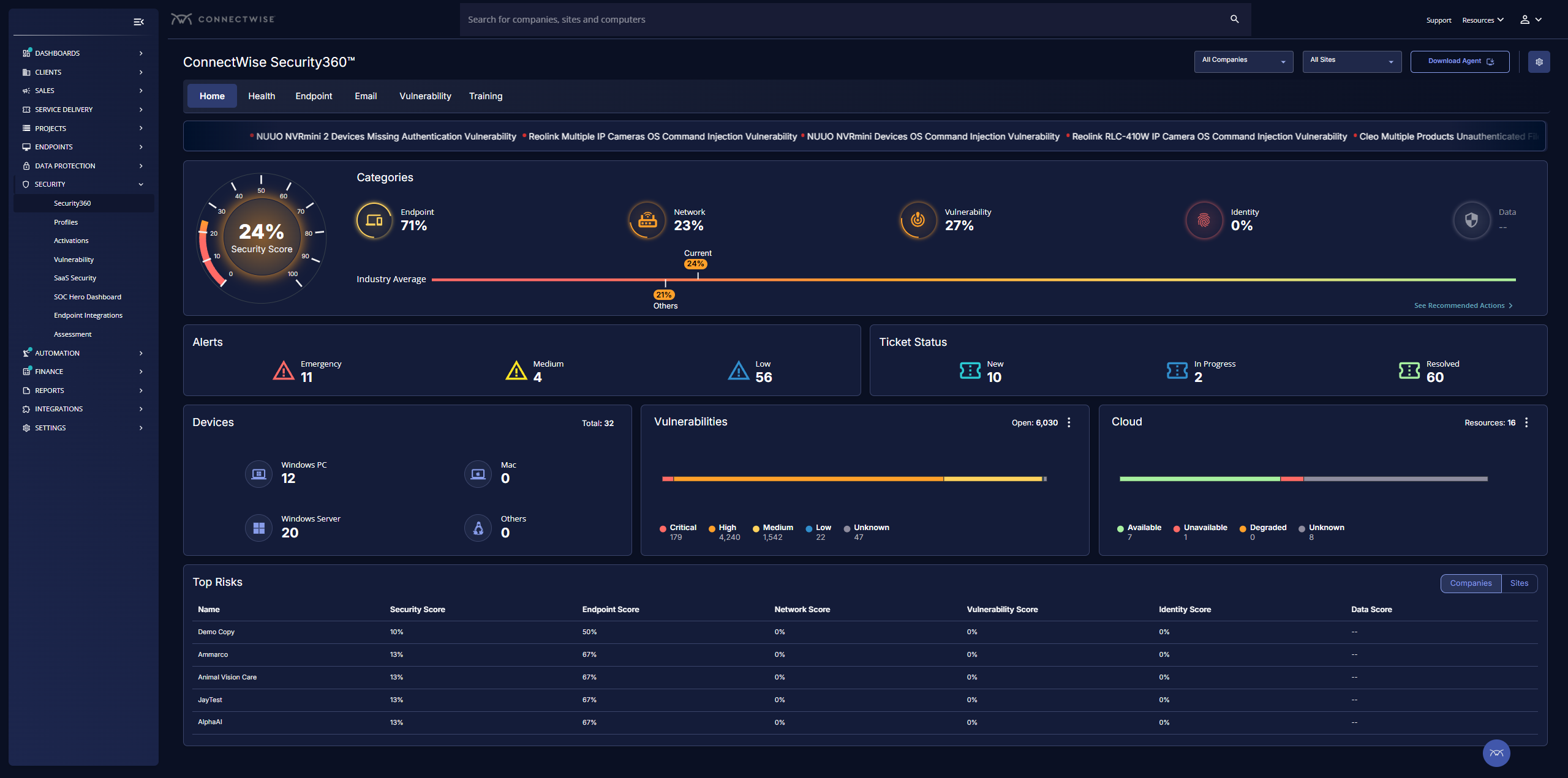
Task: Switch Top Risks to Sites view
Action: tap(1519, 583)
